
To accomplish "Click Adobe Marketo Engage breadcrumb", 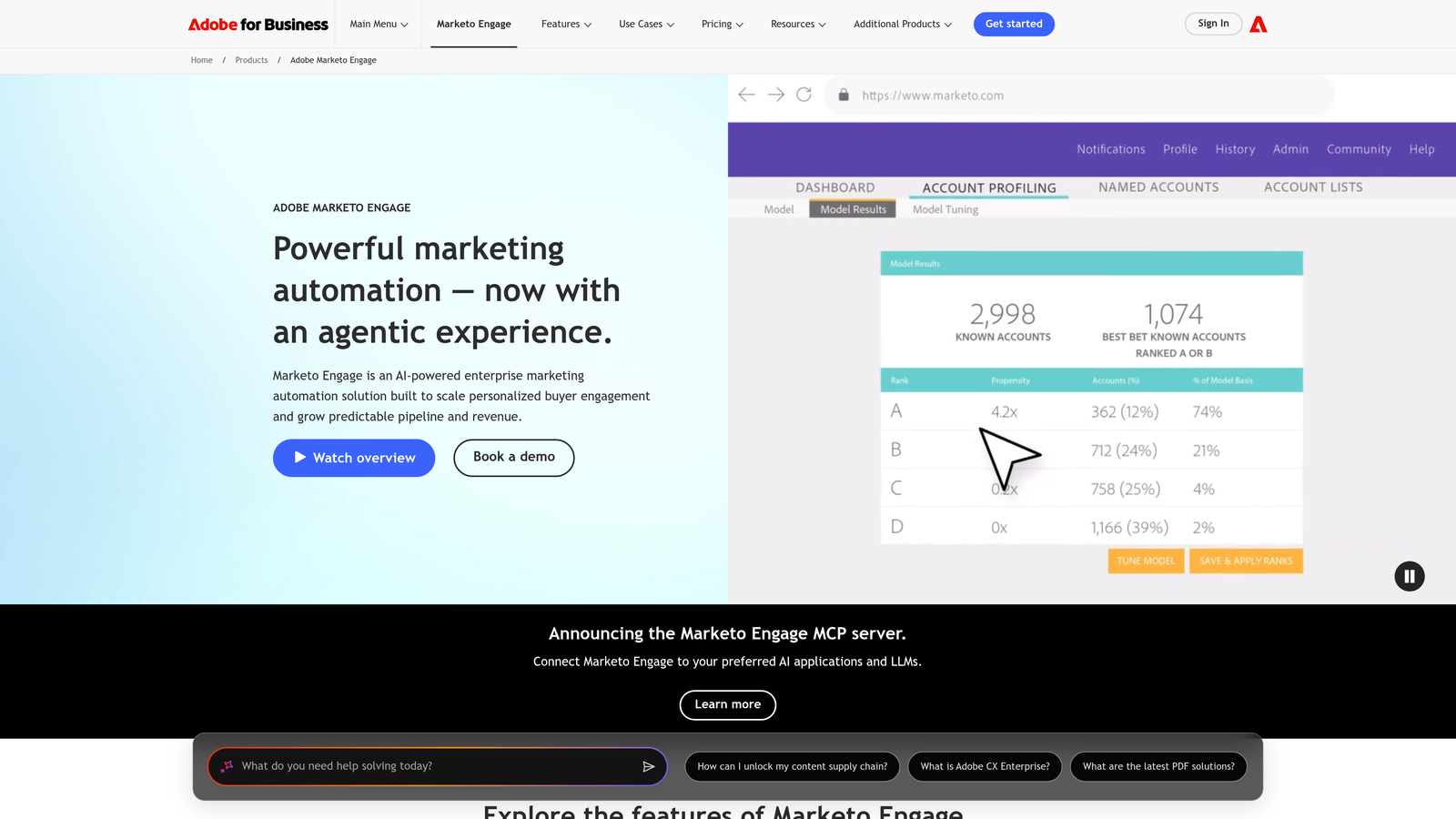I will pyautogui.click(x=333, y=60).
